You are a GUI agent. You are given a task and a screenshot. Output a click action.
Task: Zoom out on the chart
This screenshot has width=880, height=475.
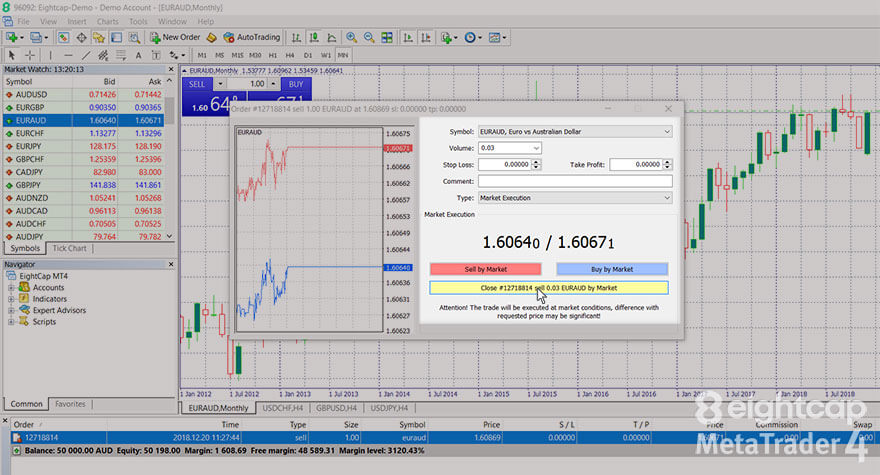click(x=369, y=38)
